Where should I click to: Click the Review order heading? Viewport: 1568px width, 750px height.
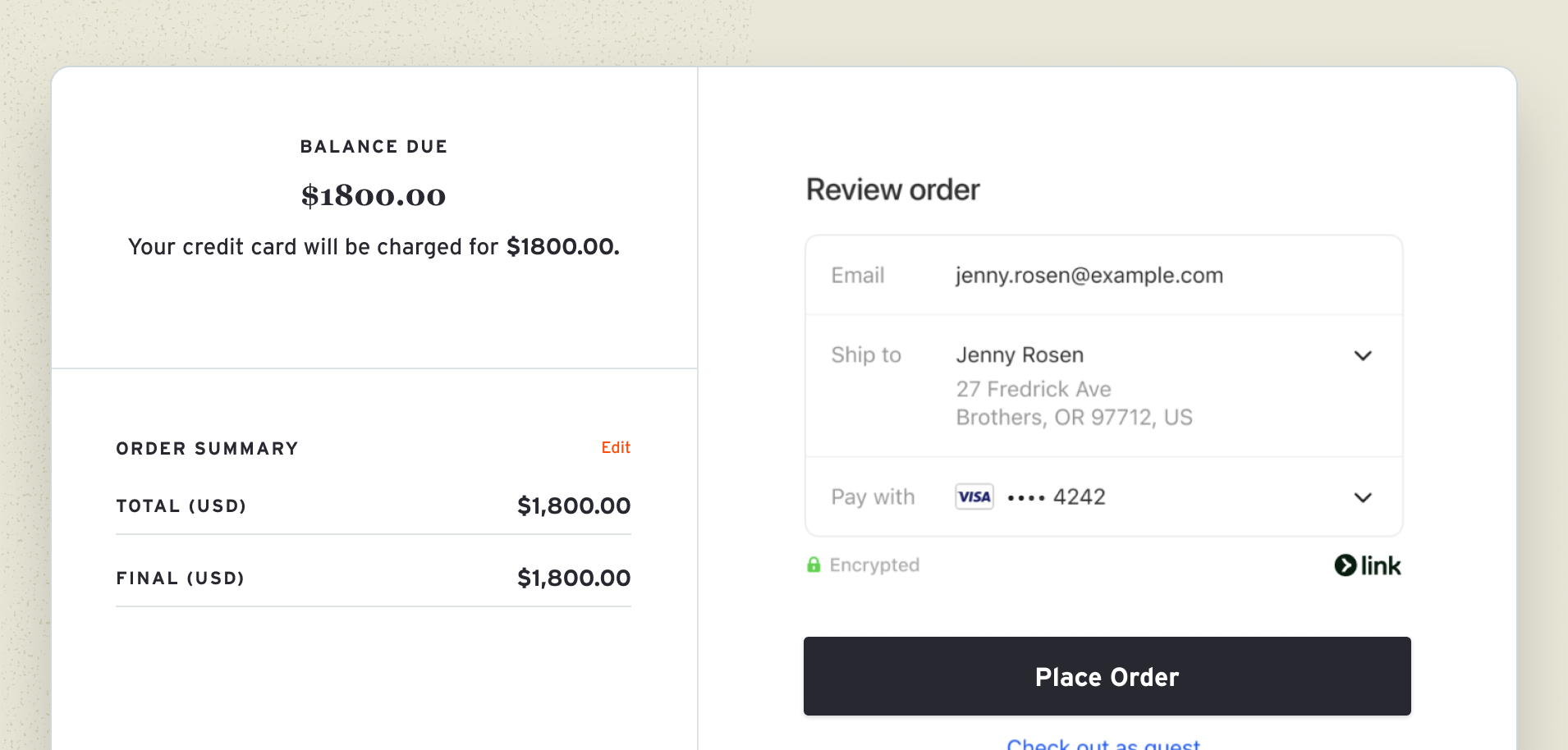[892, 190]
